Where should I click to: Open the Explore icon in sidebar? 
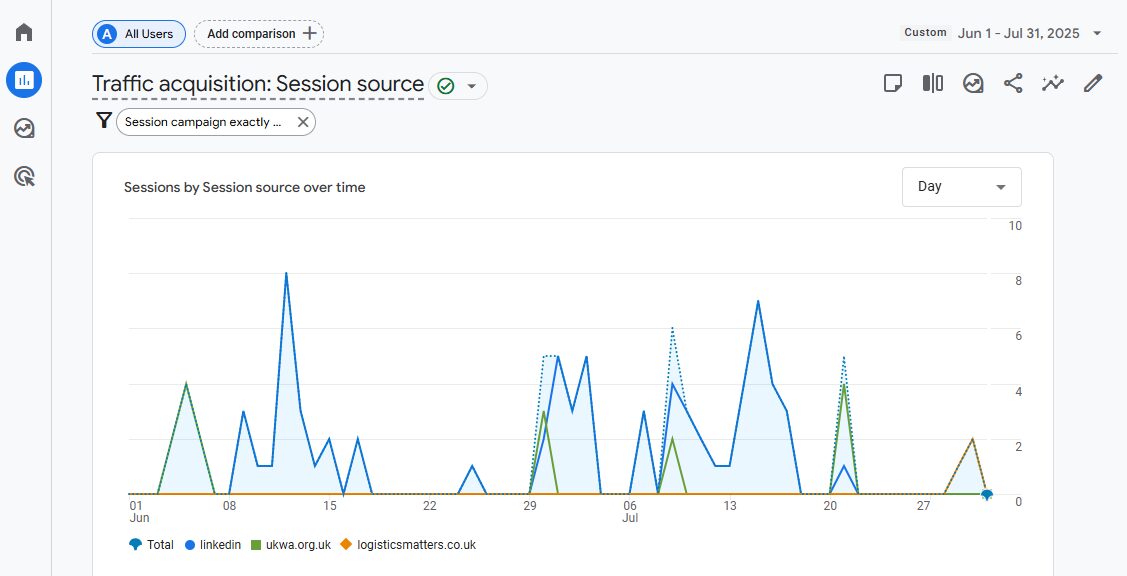(24, 129)
